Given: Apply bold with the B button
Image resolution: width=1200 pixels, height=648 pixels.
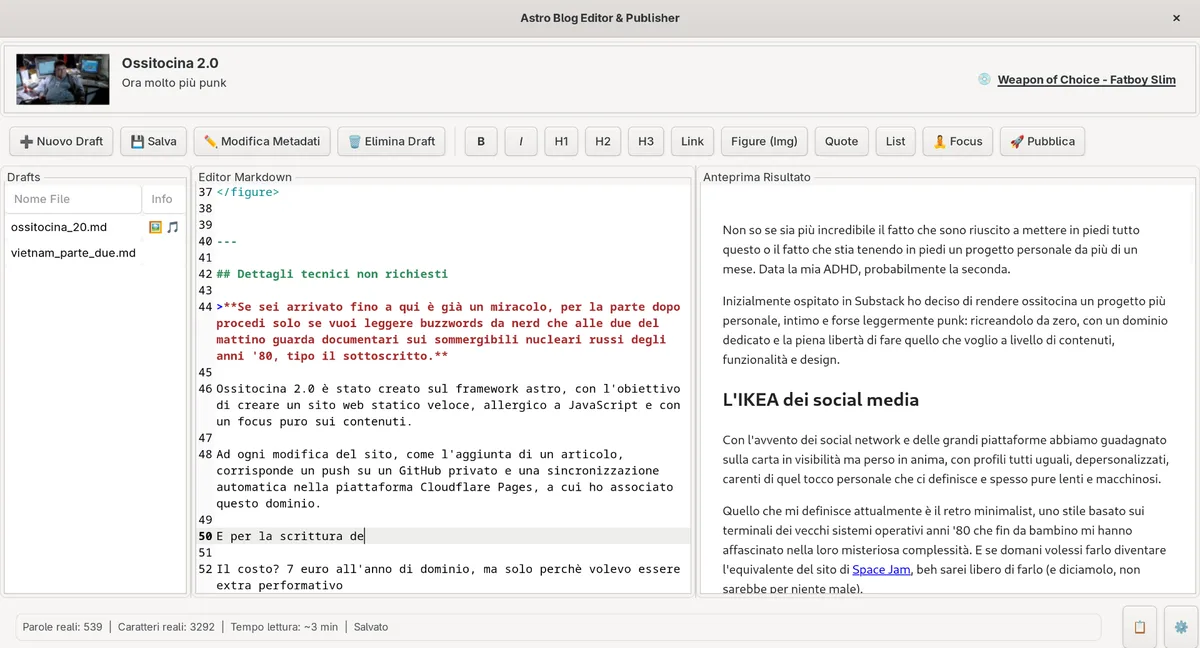Looking at the screenshot, I should (x=481, y=141).
